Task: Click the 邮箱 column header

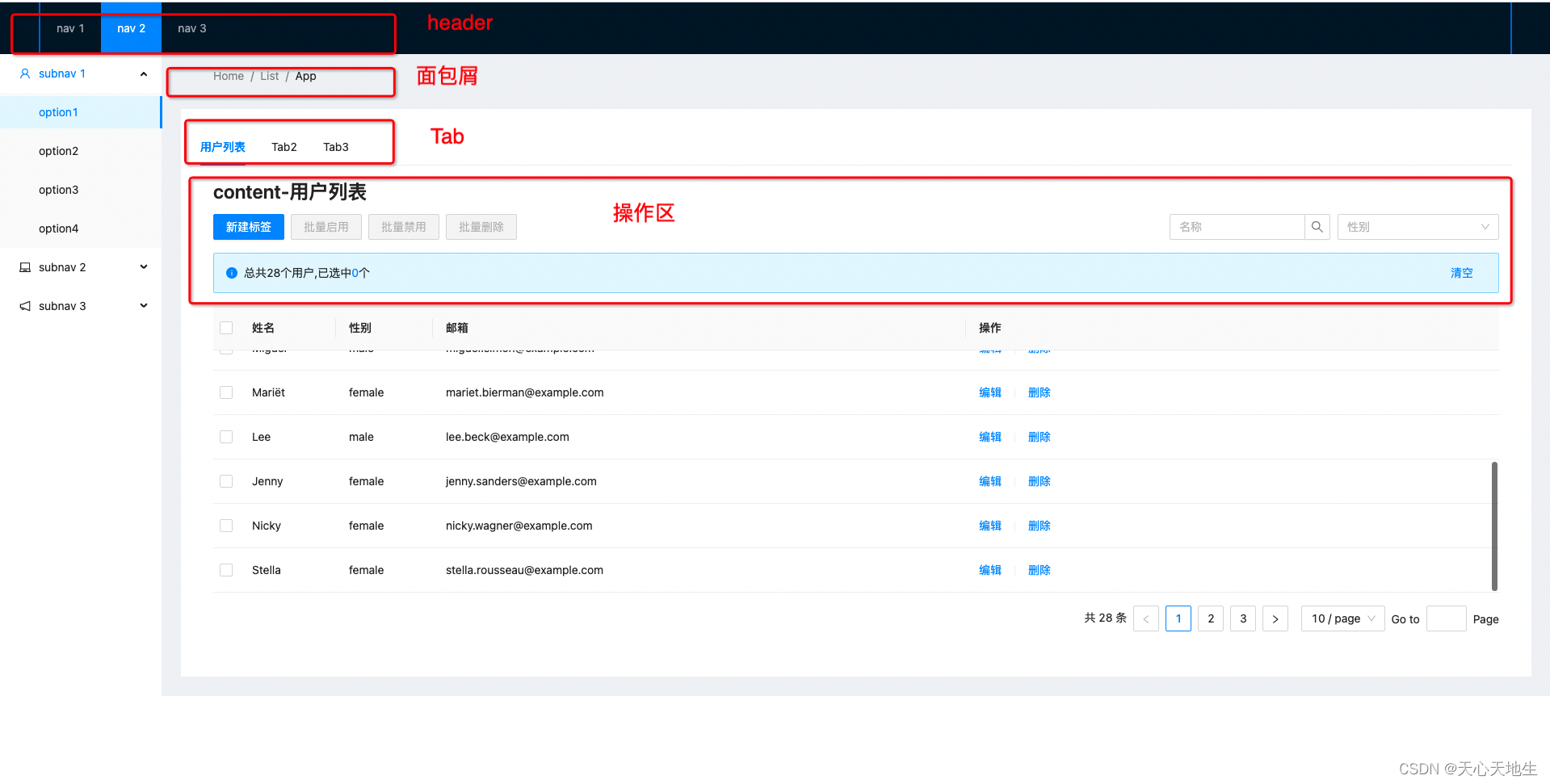Action: coord(457,328)
